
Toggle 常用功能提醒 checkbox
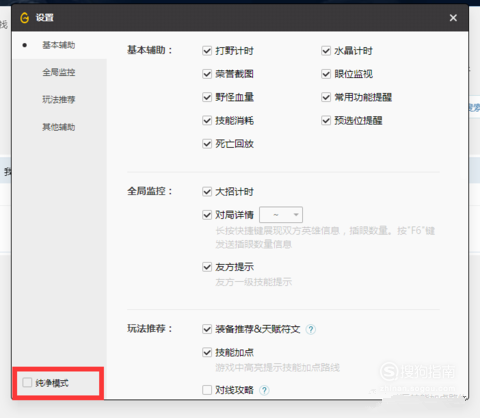pyautogui.click(x=326, y=97)
